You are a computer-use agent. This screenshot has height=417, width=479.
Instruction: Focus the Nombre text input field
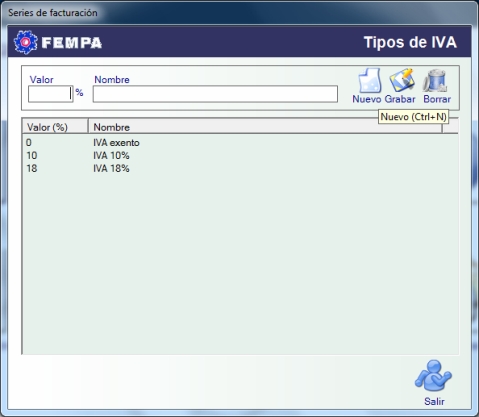215,94
